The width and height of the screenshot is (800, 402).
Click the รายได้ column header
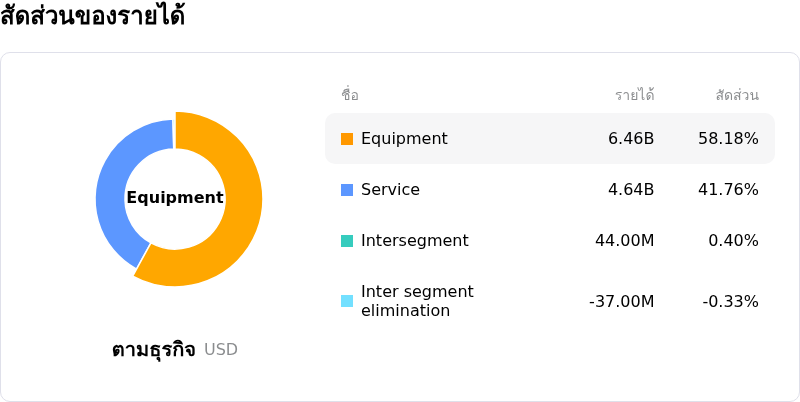(x=635, y=95)
